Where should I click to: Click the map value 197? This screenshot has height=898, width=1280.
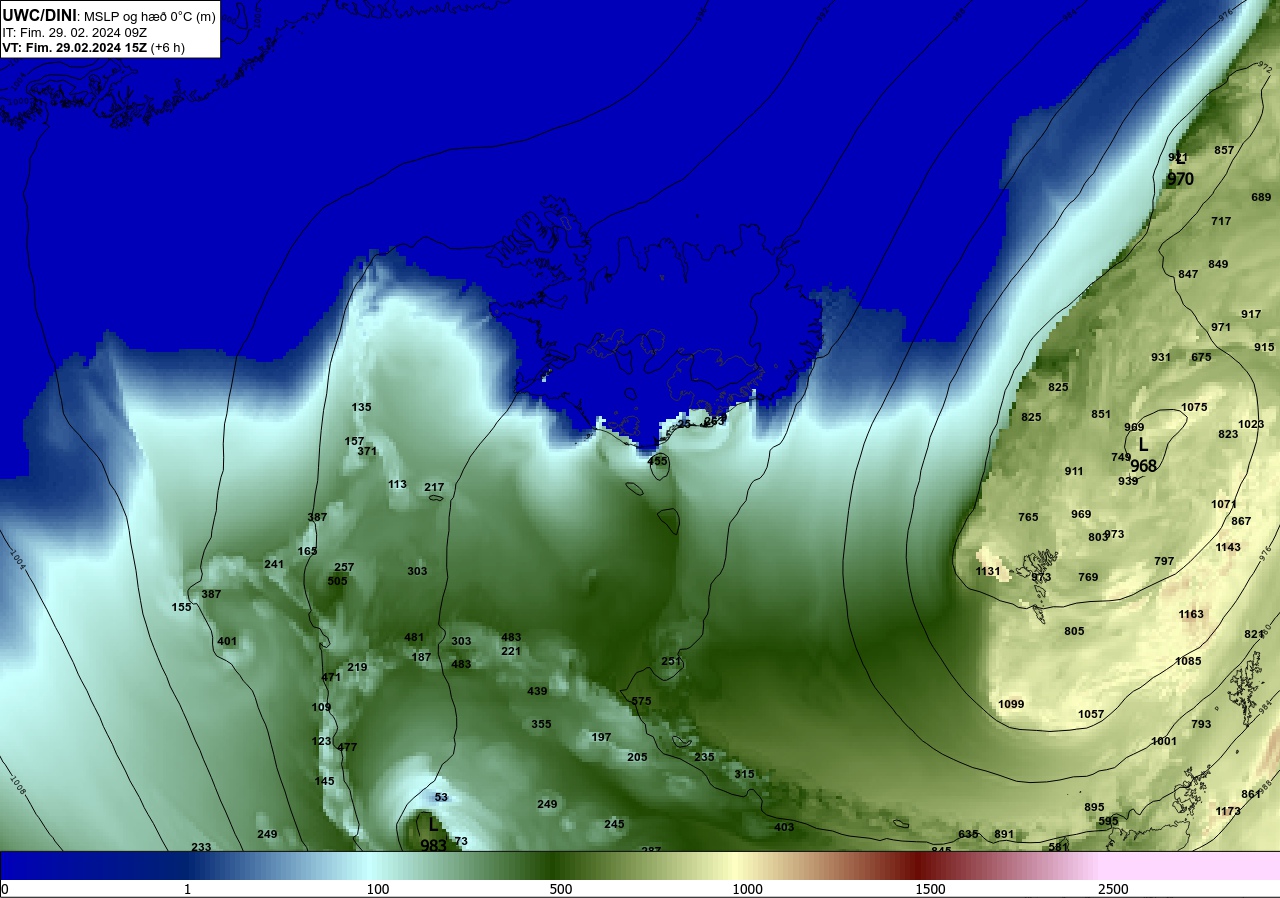point(601,737)
